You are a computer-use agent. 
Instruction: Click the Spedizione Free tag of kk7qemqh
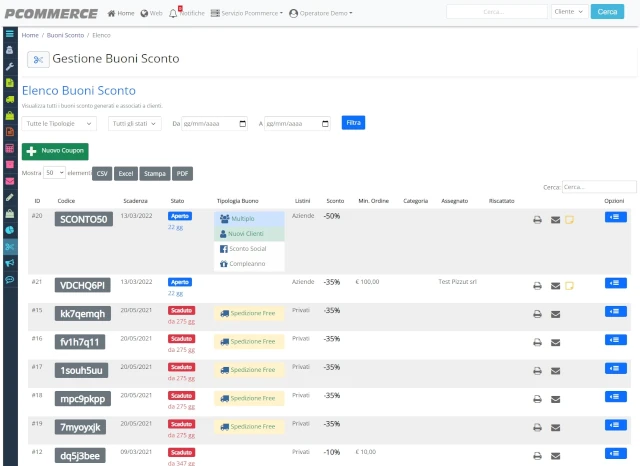249,314
